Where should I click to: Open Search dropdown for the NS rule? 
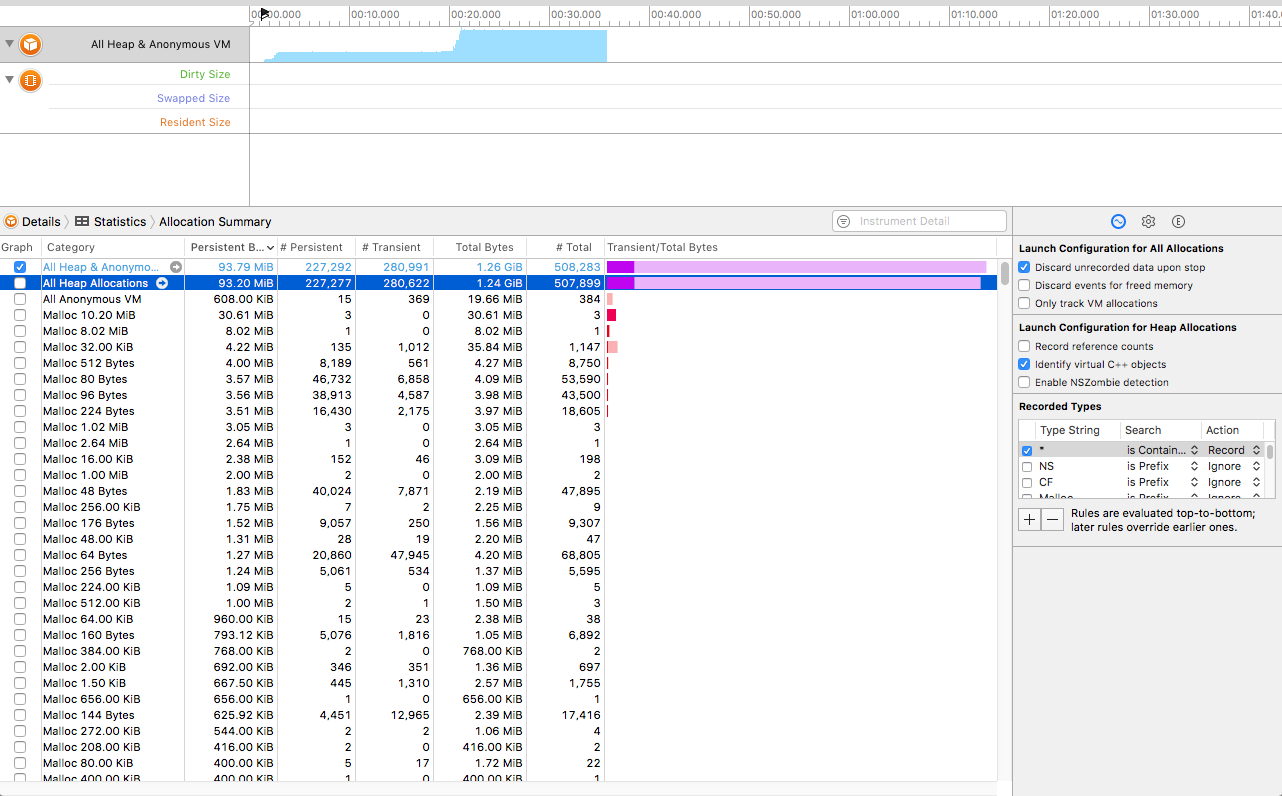(x=1162, y=466)
